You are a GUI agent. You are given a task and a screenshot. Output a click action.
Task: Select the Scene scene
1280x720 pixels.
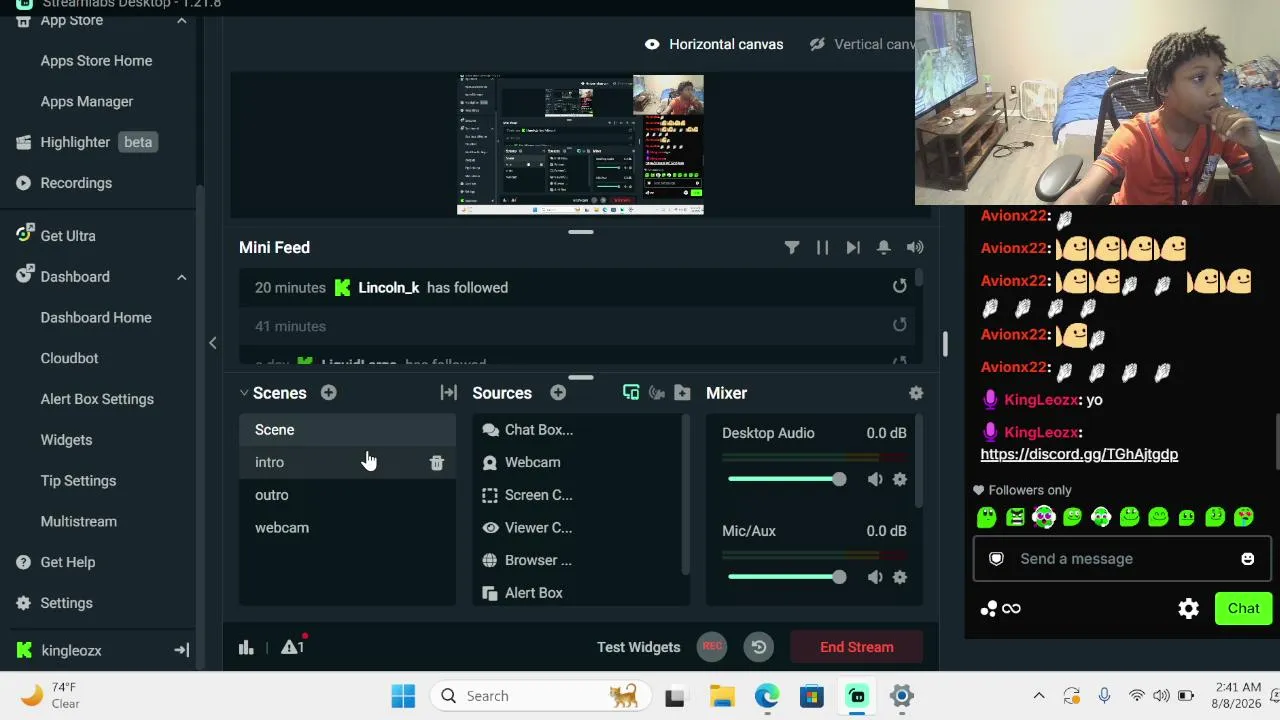(347, 430)
